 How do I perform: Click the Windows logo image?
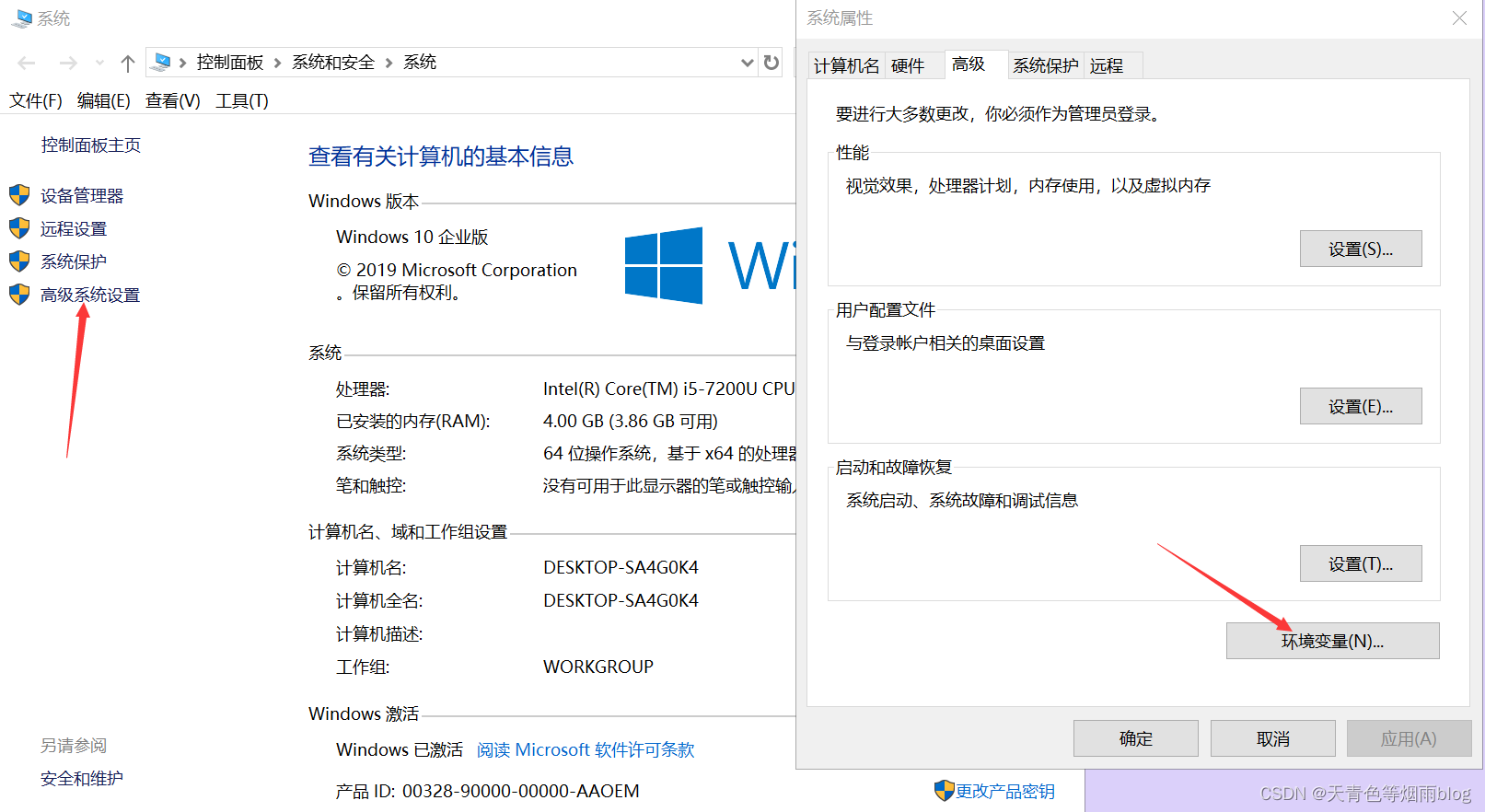tap(664, 265)
